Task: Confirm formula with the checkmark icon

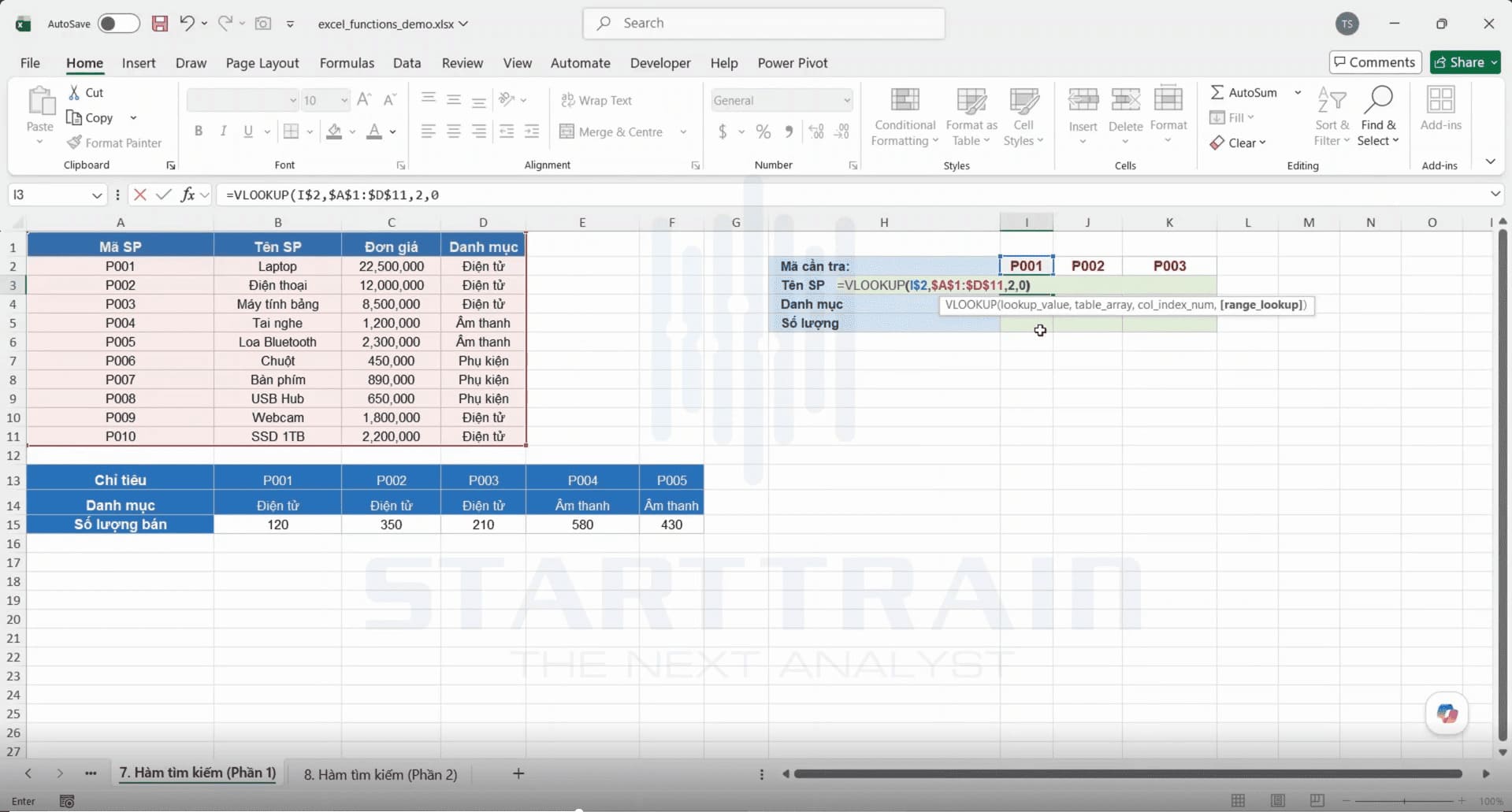Action: pyautogui.click(x=163, y=195)
